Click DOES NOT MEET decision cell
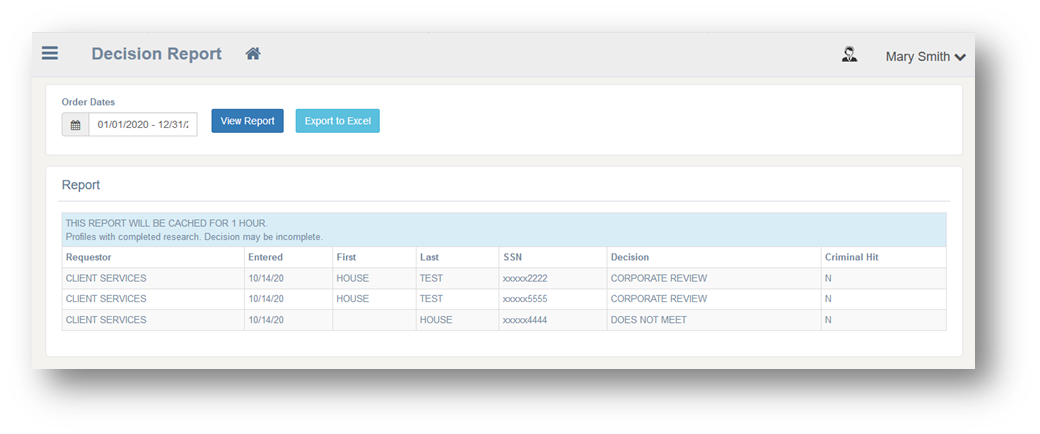 pyautogui.click(x=649, y=320)
